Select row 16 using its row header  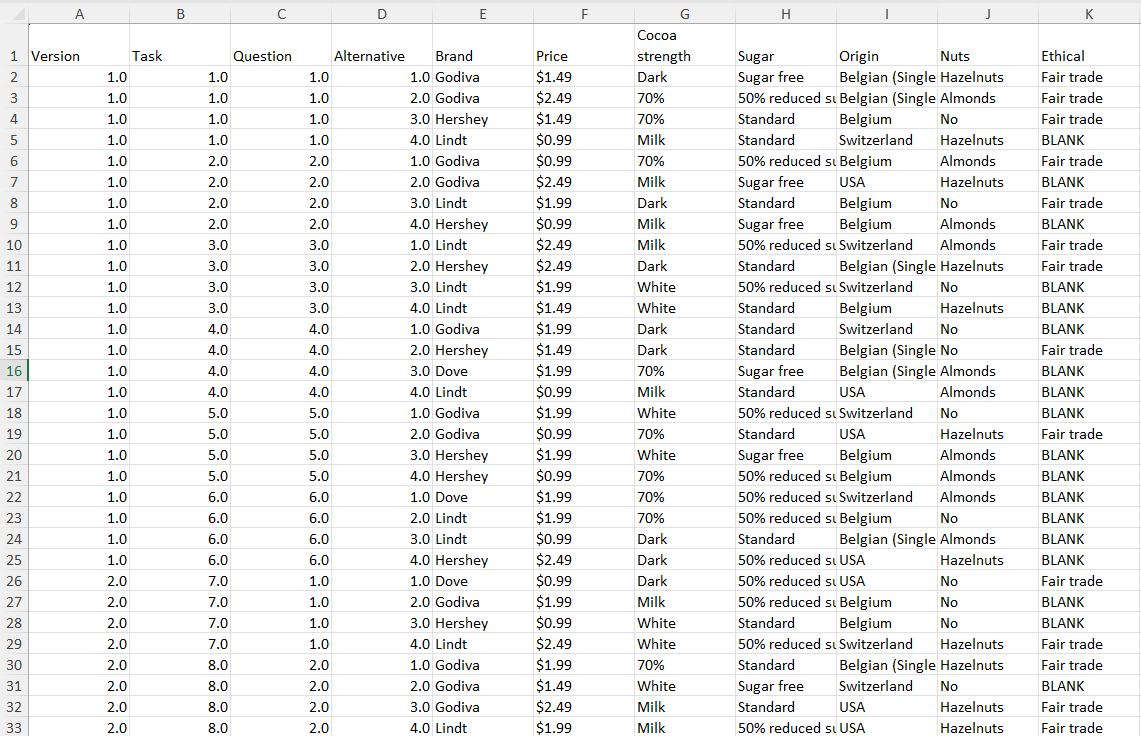(x=14, y=371)
